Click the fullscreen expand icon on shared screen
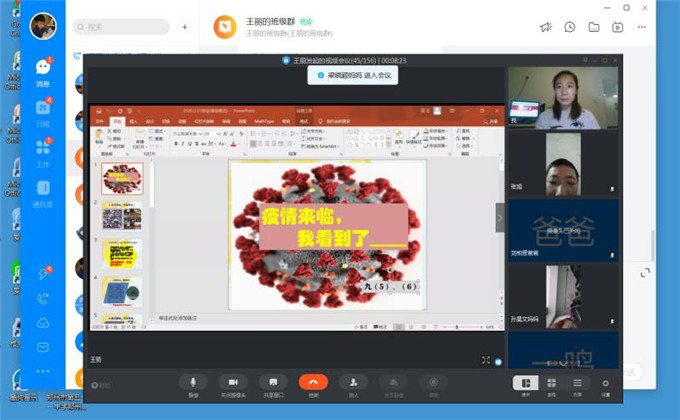This screenshot has height=420, width=680. [486, 360]
